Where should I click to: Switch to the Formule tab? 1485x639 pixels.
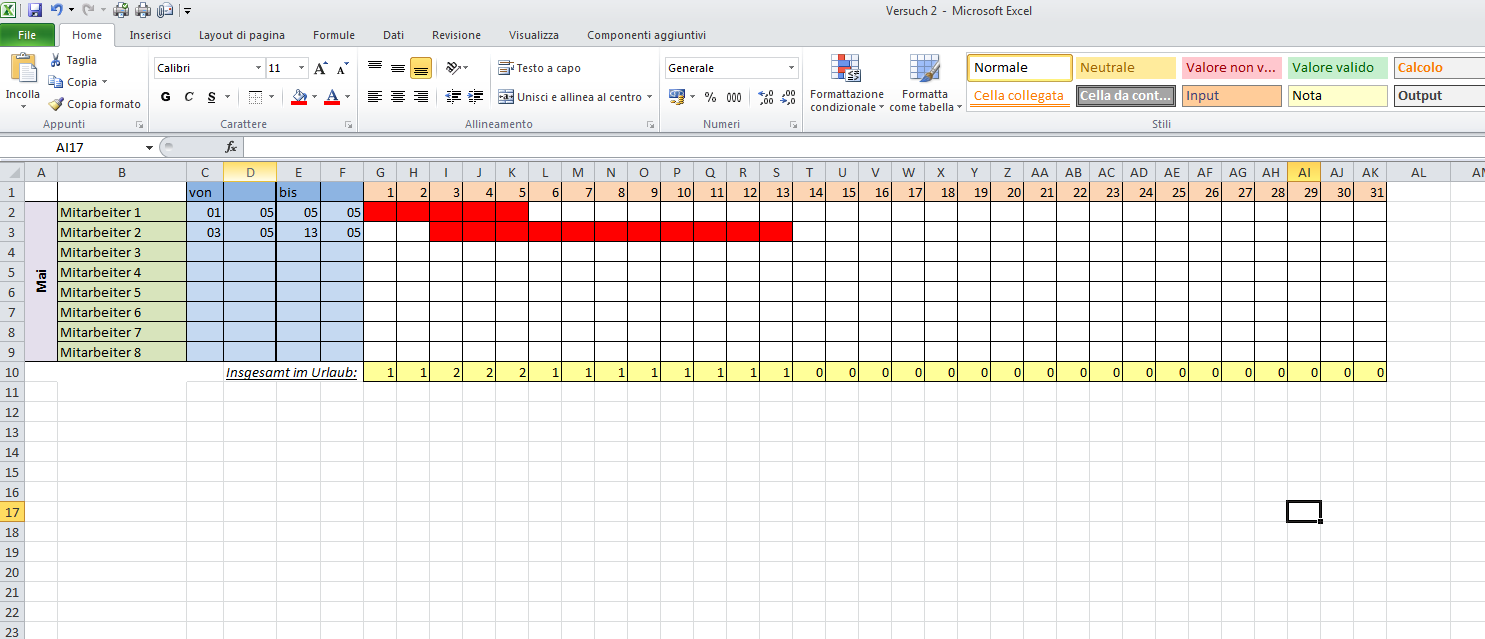[333, 35]
